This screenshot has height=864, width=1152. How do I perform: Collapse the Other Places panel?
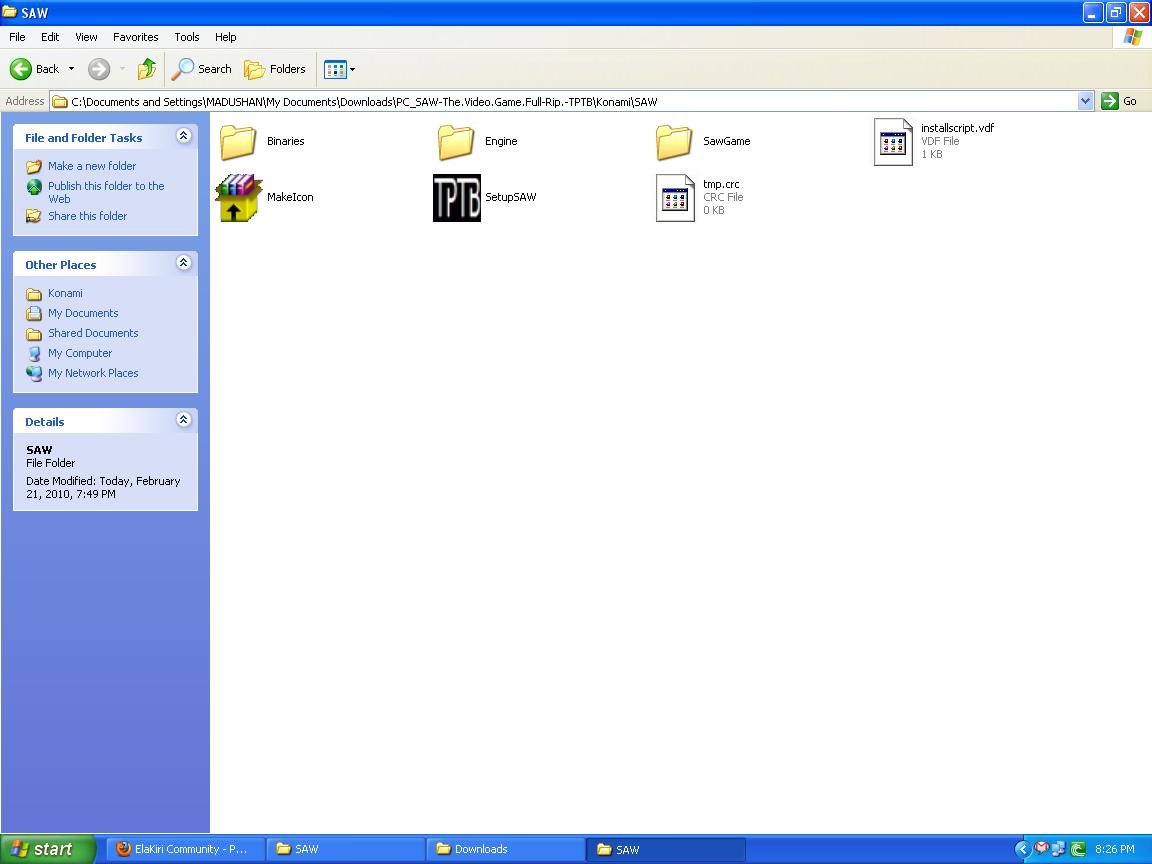point(184,263)
